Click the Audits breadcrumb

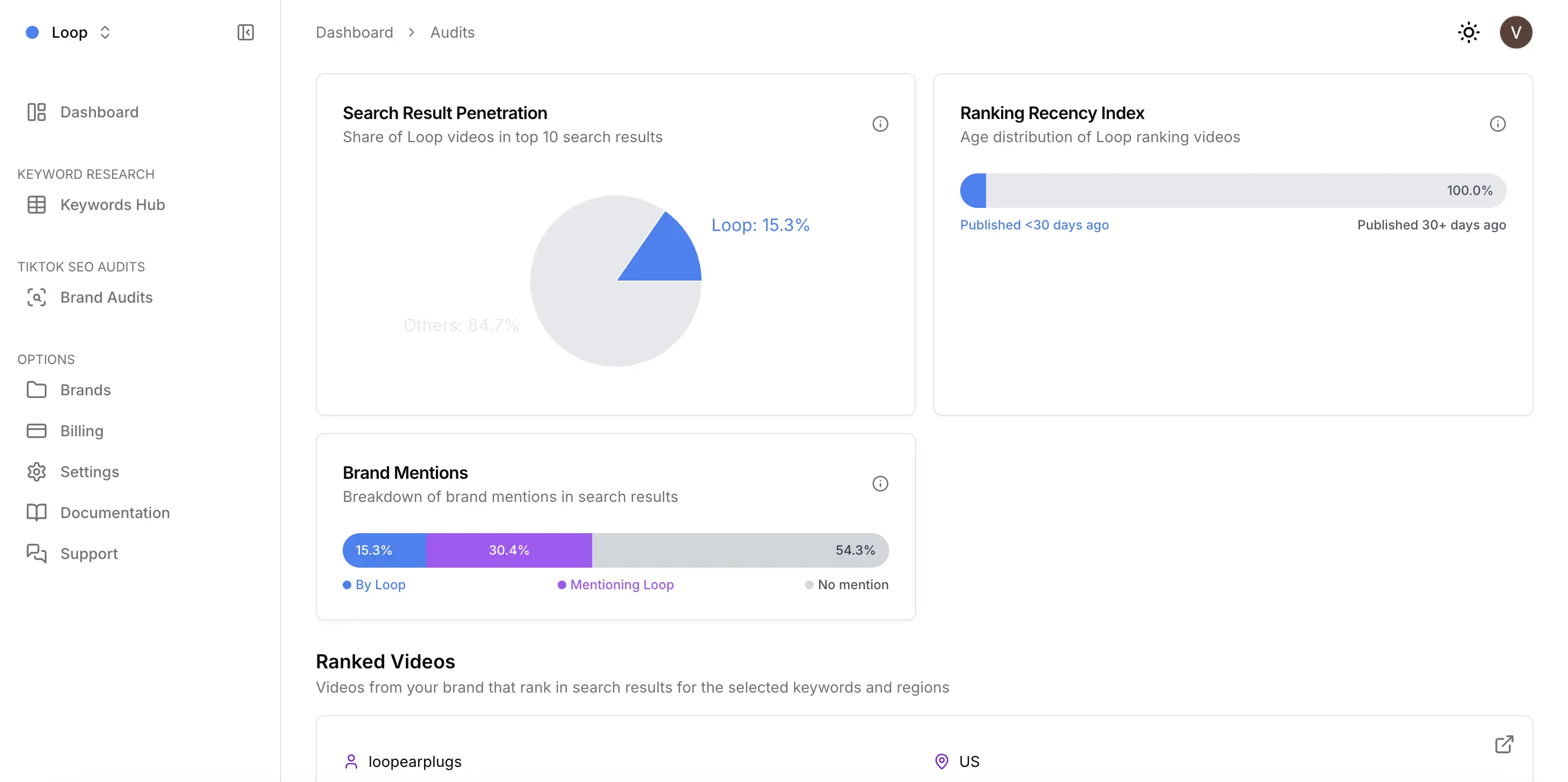[452, 32]
